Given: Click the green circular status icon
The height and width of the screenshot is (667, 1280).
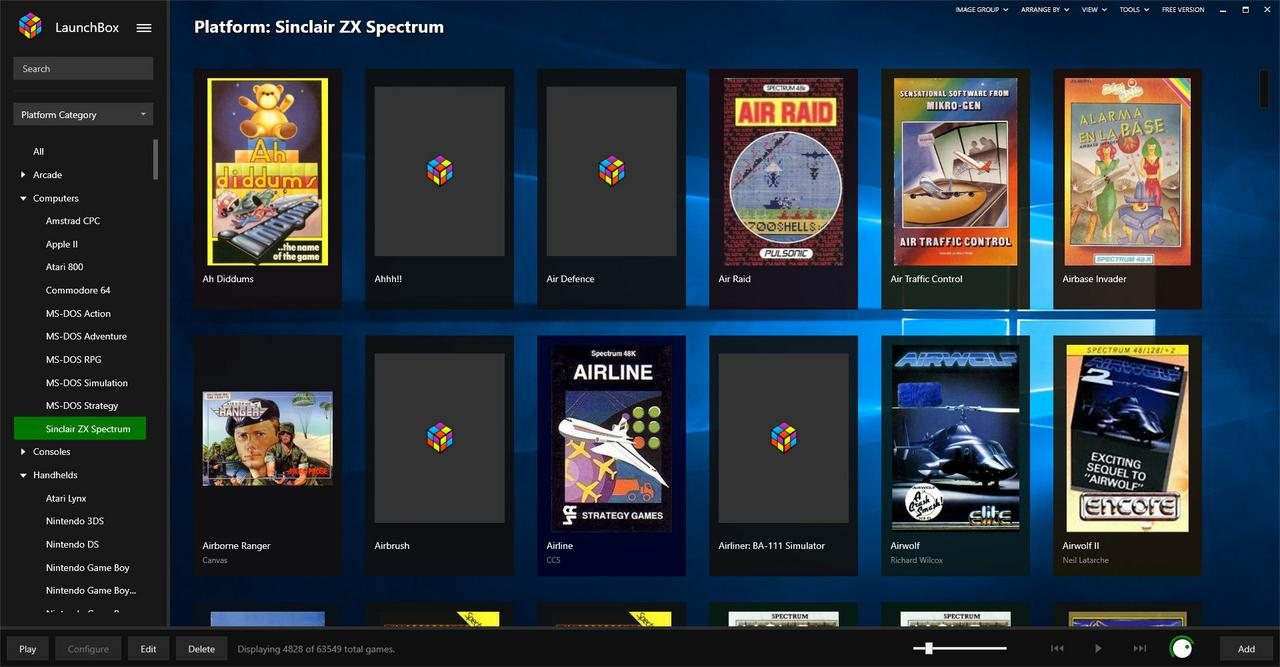Looking at the screenshot, I should point(1182,648).
